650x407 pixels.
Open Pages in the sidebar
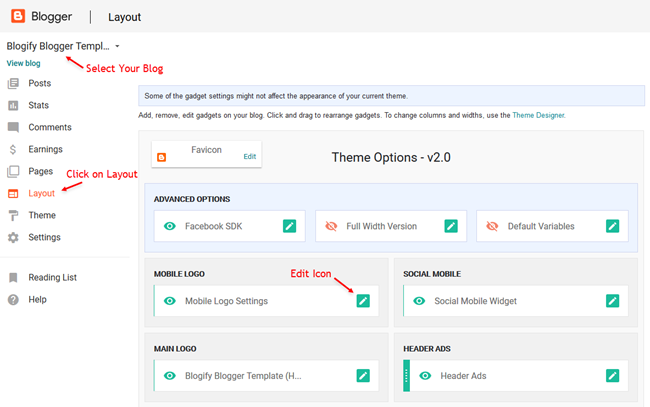41,171
